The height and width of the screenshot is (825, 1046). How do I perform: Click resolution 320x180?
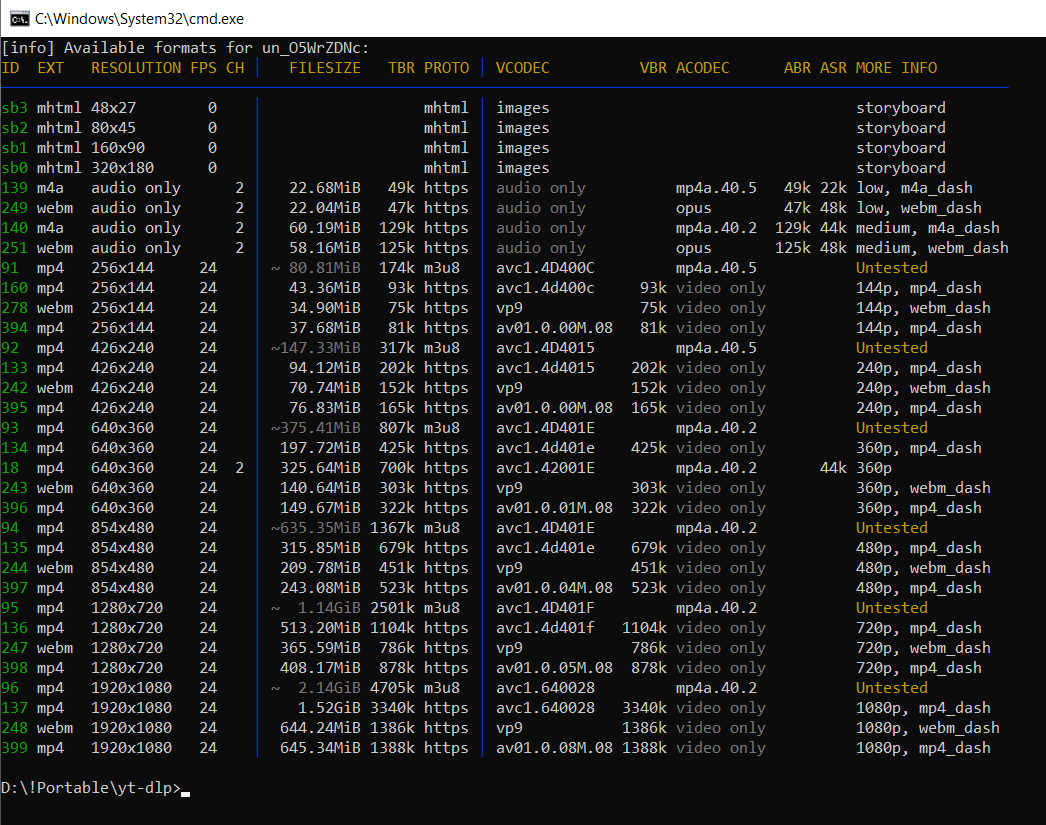(x=123, y=168)
